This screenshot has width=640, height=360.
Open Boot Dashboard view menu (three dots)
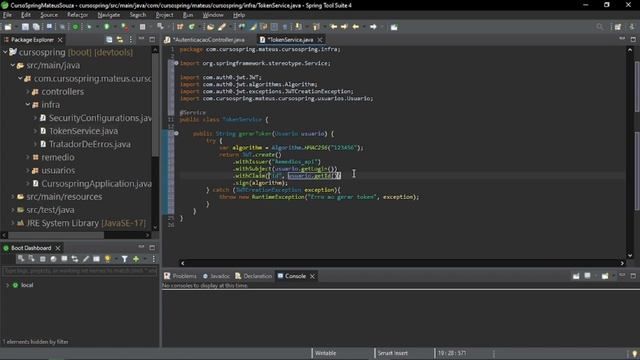tap(153, 259)
